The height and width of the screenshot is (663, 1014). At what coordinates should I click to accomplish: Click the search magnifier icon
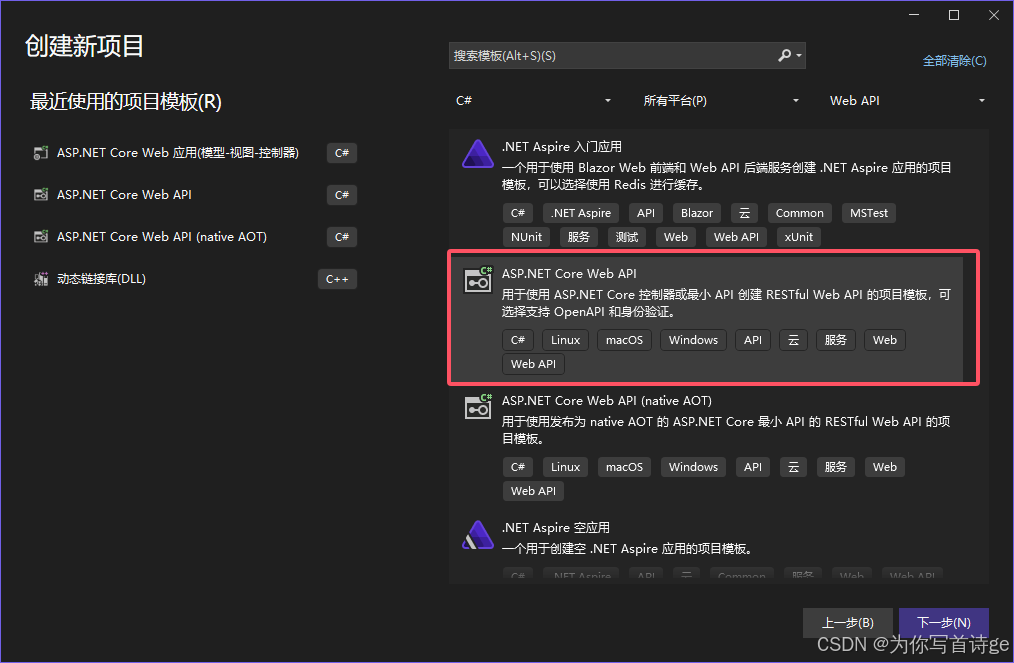(x=784, y=56)
